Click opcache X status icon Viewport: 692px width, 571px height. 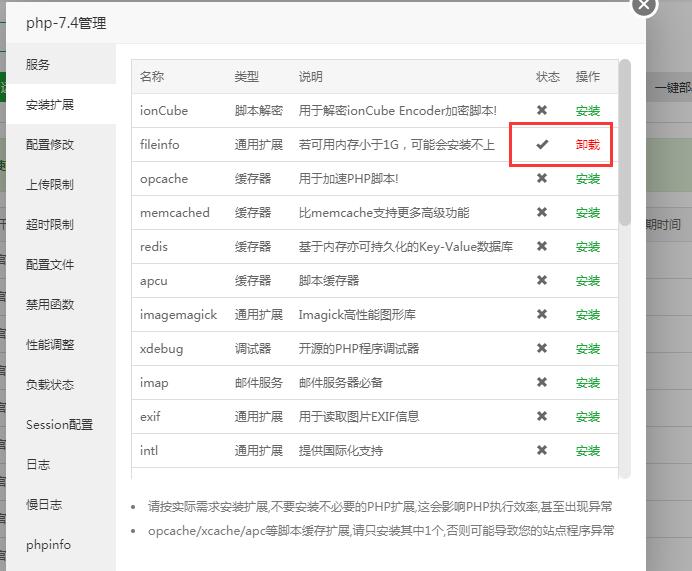(542, 178)
